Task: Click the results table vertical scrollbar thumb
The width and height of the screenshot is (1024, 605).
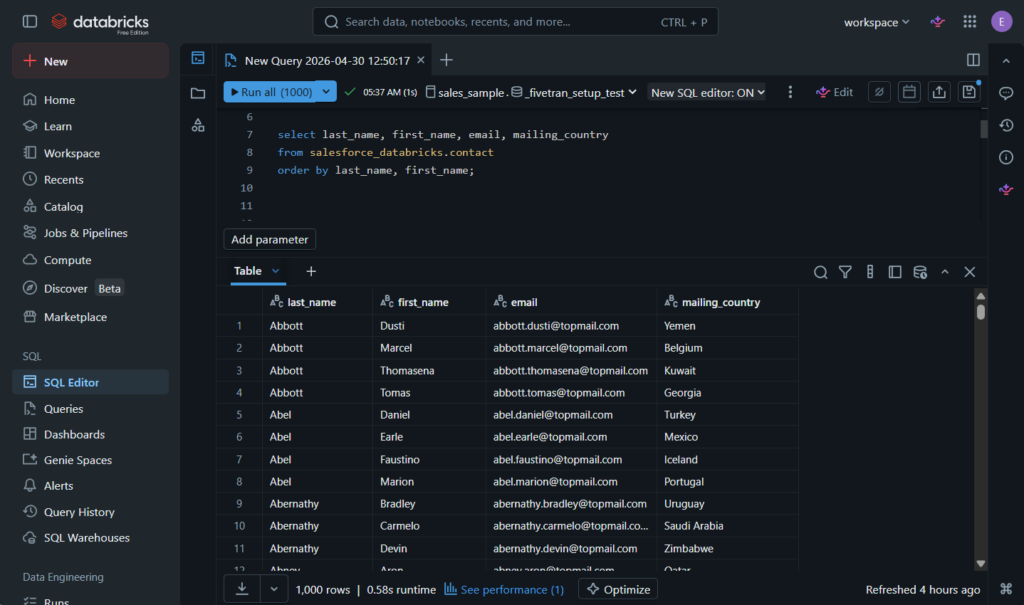Action: pyautogui.click(x=980, y=312)
